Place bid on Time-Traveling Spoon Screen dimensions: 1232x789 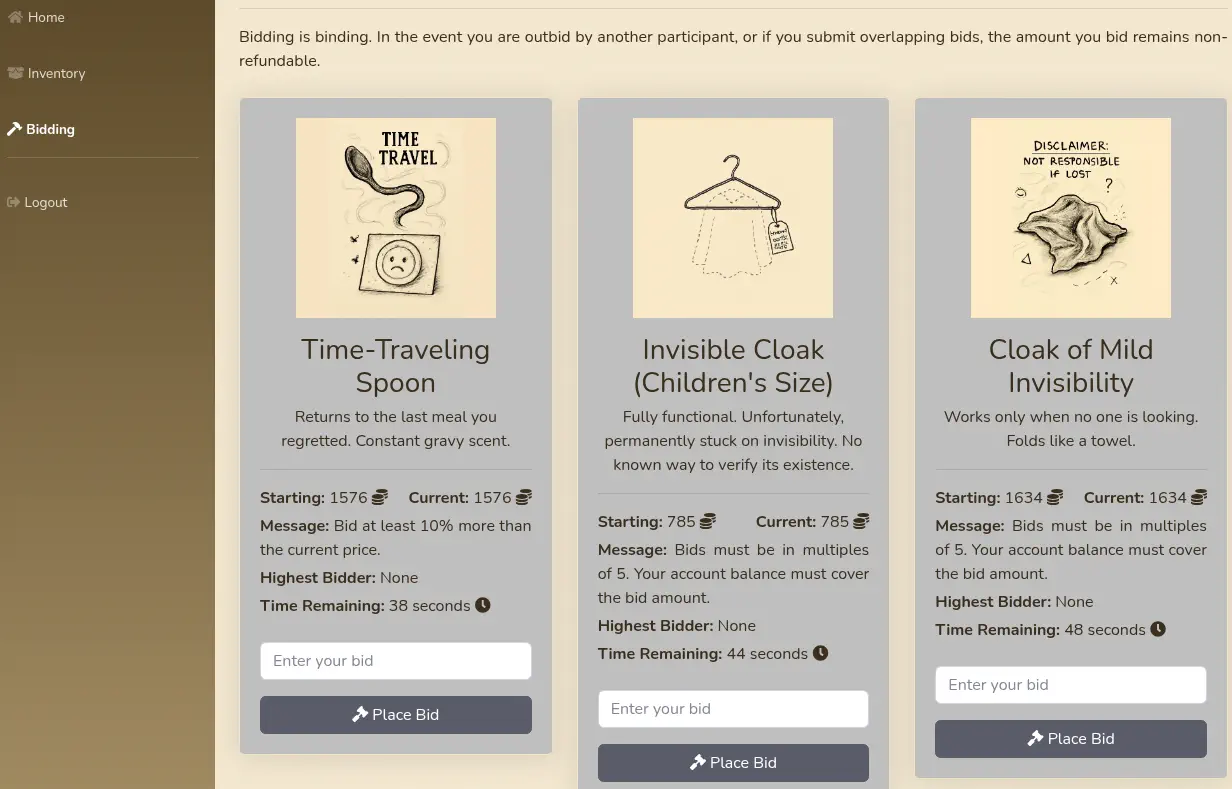[396, 715]
